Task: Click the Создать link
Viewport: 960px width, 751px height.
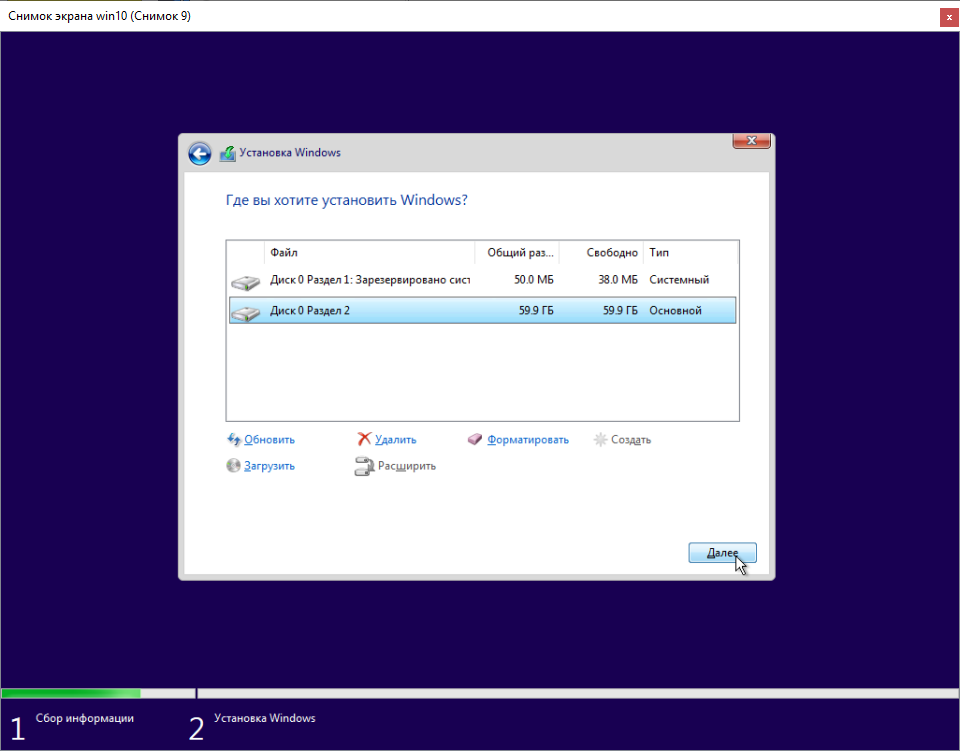Action: [x=631, y=439]
